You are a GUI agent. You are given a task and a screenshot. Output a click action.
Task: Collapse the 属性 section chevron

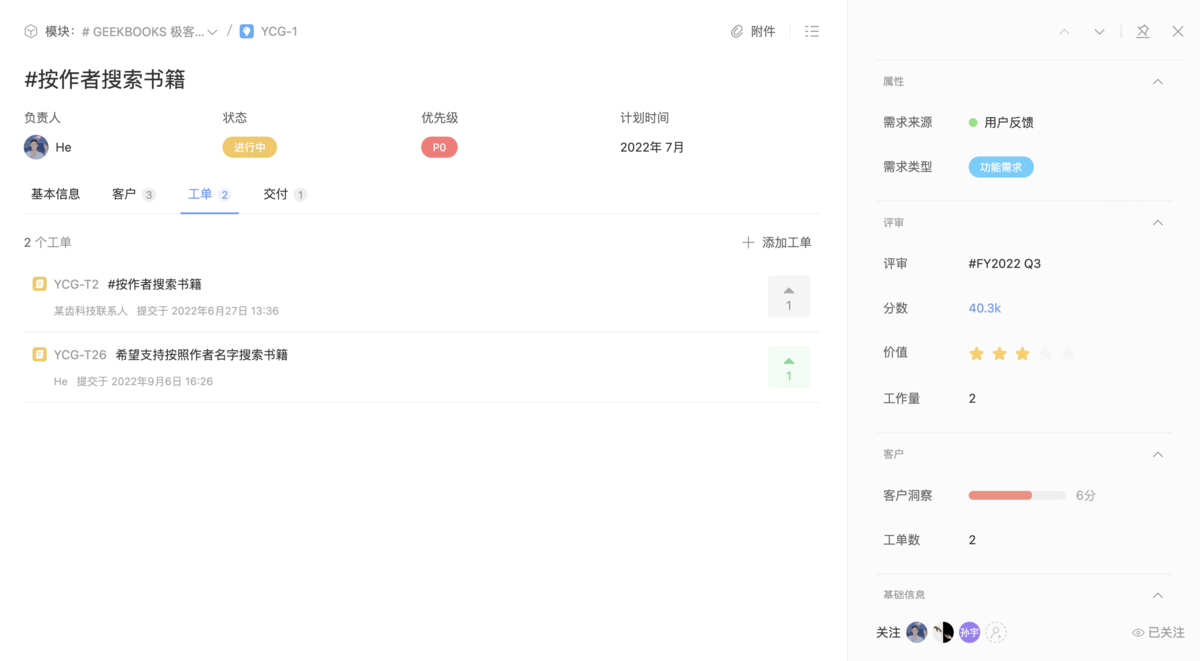click(x=1158, y=82)
